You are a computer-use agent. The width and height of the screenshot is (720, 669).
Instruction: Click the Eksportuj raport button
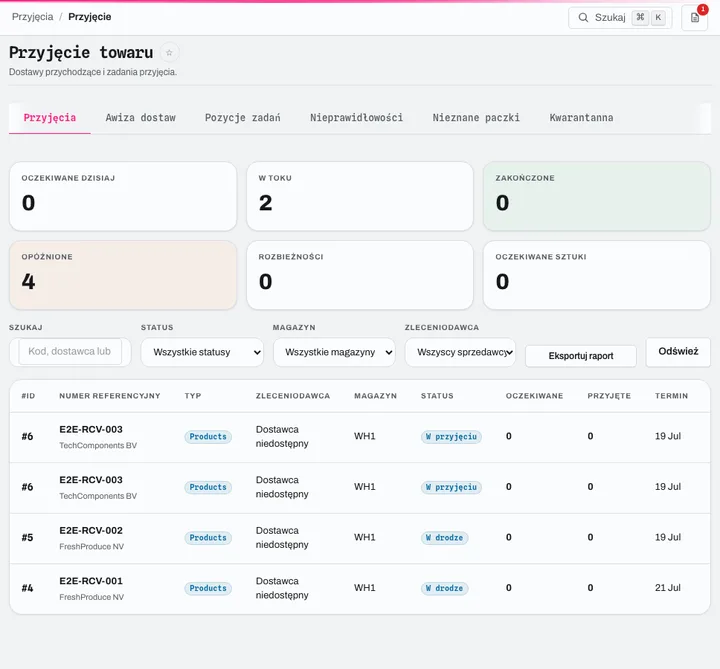point(580,356)
